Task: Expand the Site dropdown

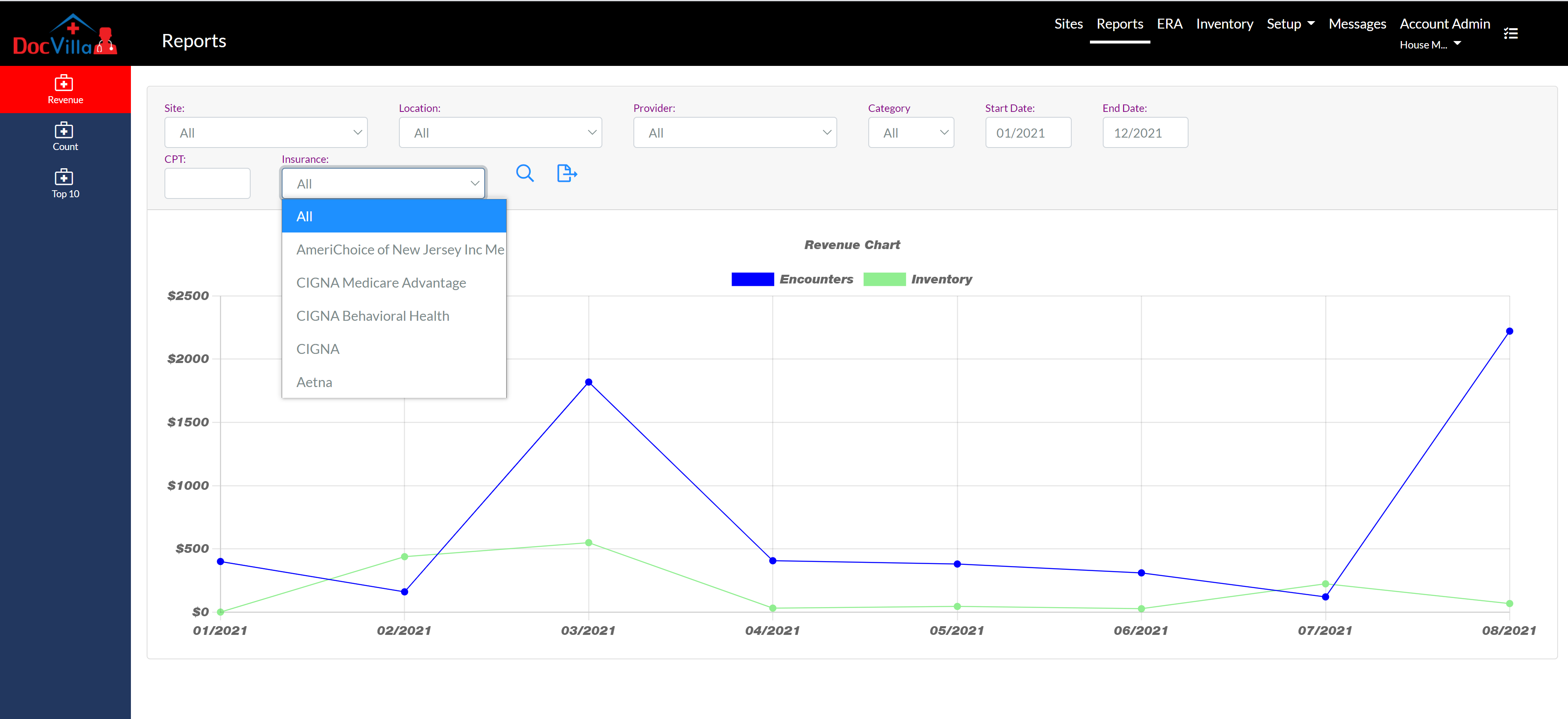Action: (266, 133)
